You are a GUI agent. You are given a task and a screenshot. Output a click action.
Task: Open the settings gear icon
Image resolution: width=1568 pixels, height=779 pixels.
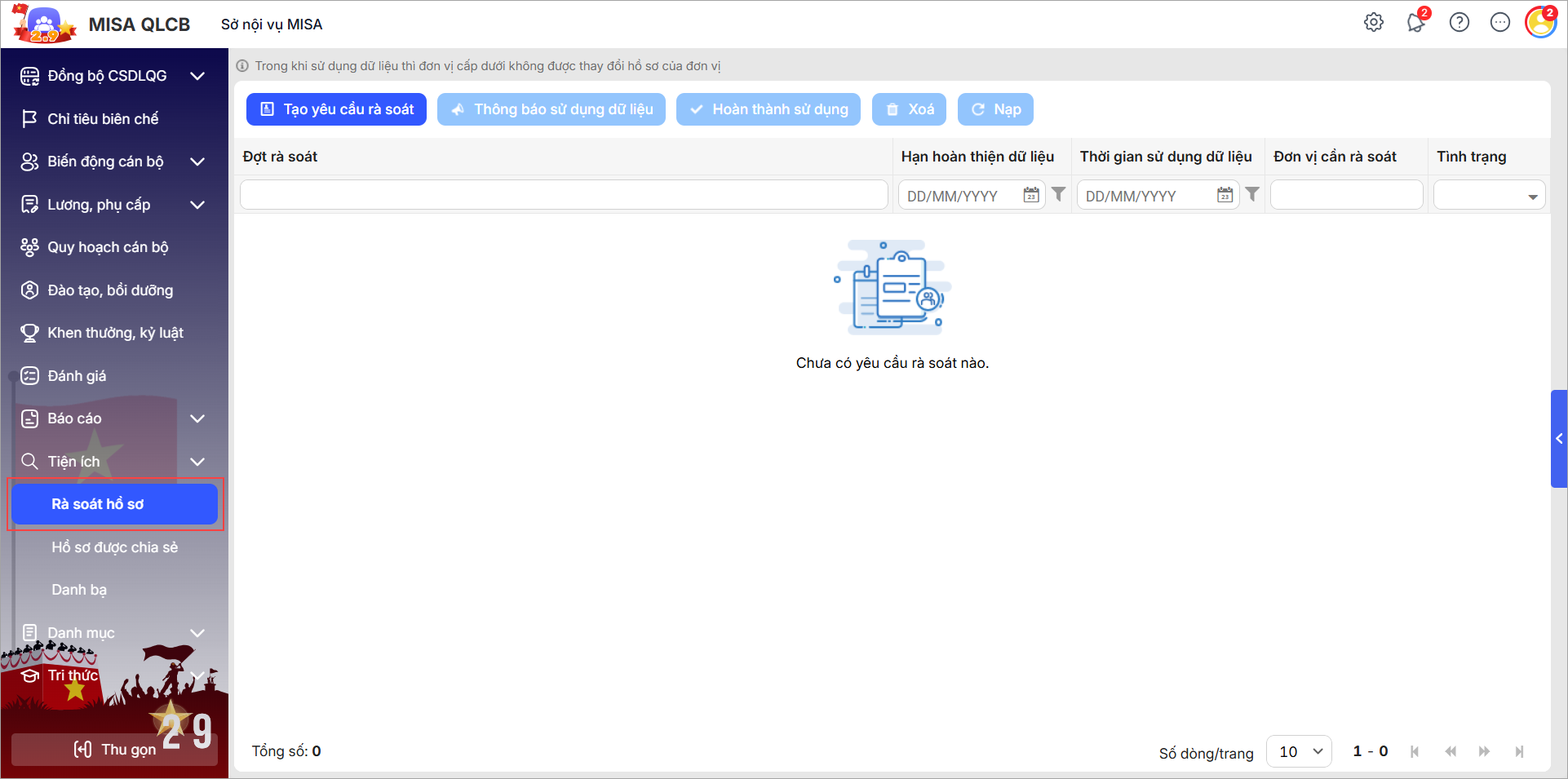(x=1374, y=23)
